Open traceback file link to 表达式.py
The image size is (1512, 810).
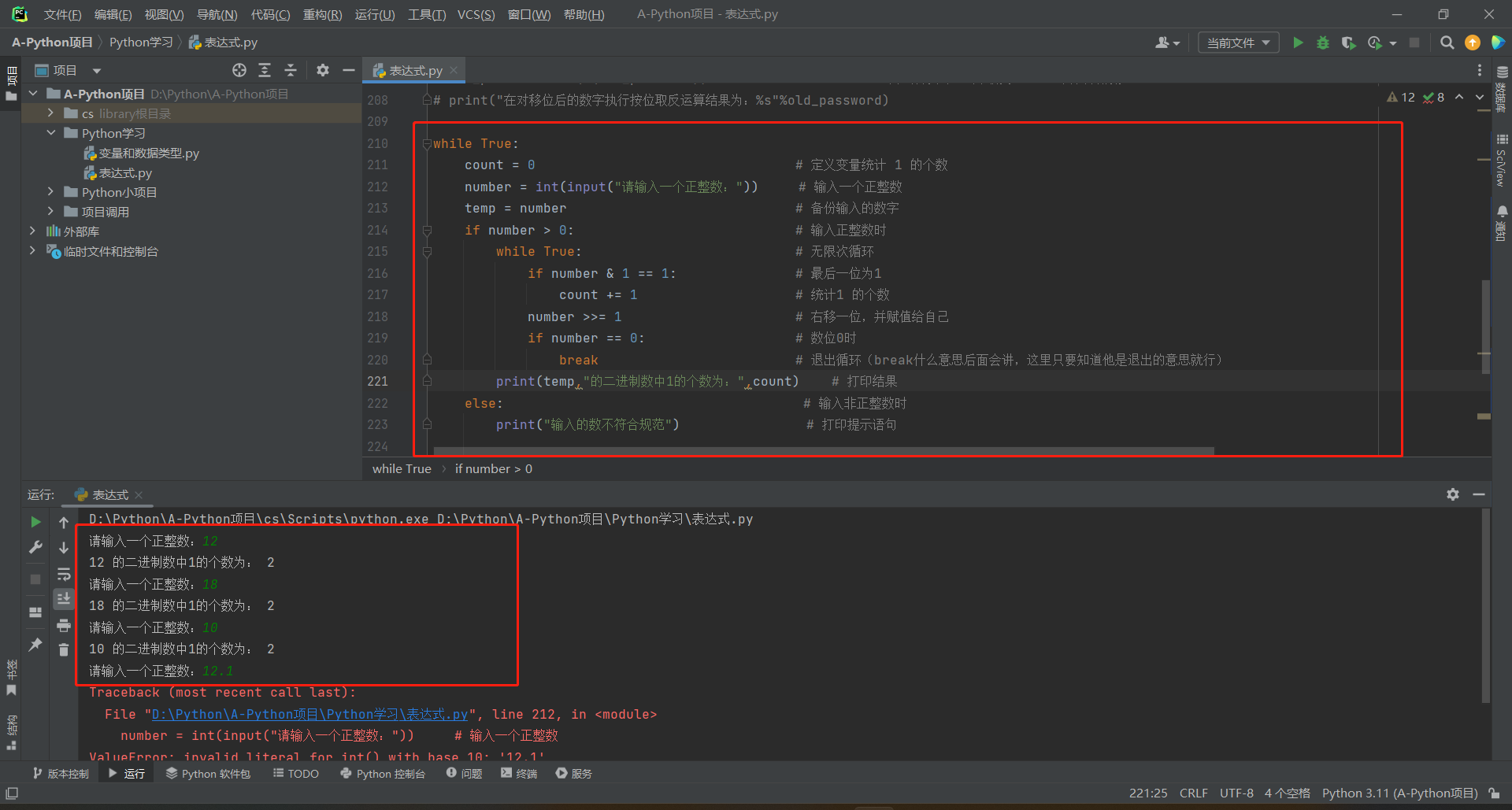coord(309,714)
